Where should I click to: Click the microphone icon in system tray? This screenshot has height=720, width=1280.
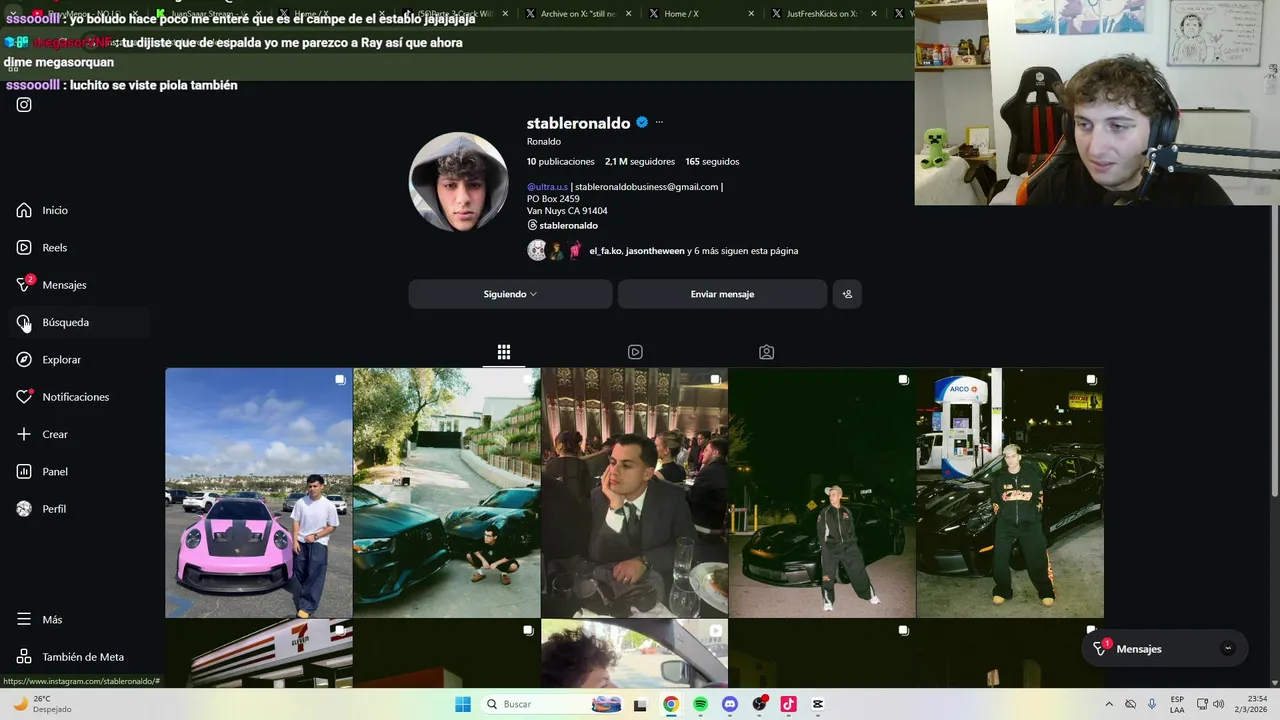[1152, 704]
